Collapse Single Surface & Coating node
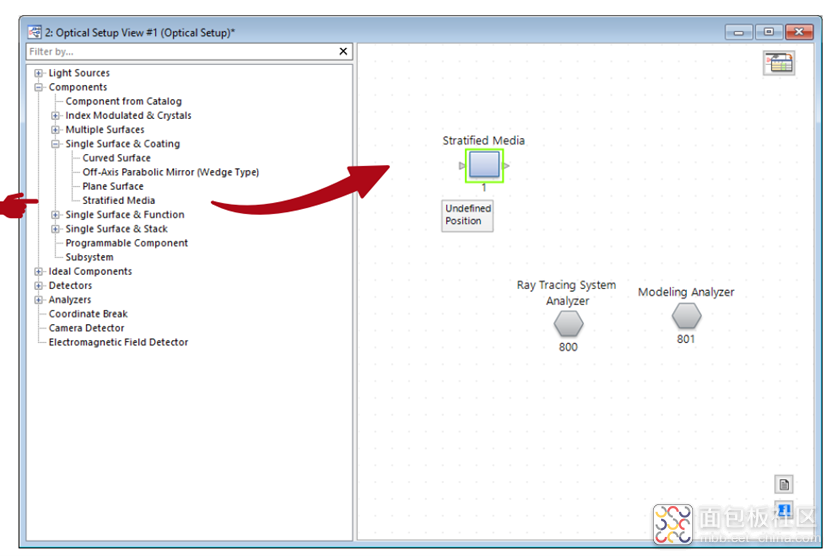Screen dimensions: 831x556 pos(55,144)
